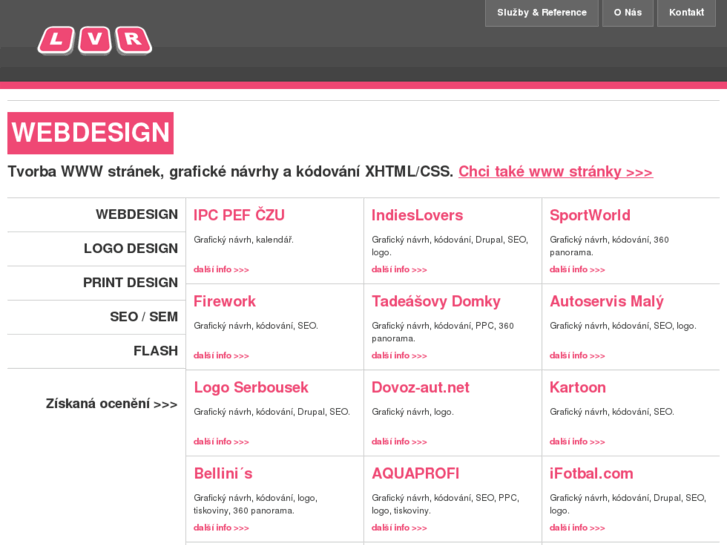727x545 pixels.
Task: Click 'další info' under Firework
Action: click(x=221, y=356)
